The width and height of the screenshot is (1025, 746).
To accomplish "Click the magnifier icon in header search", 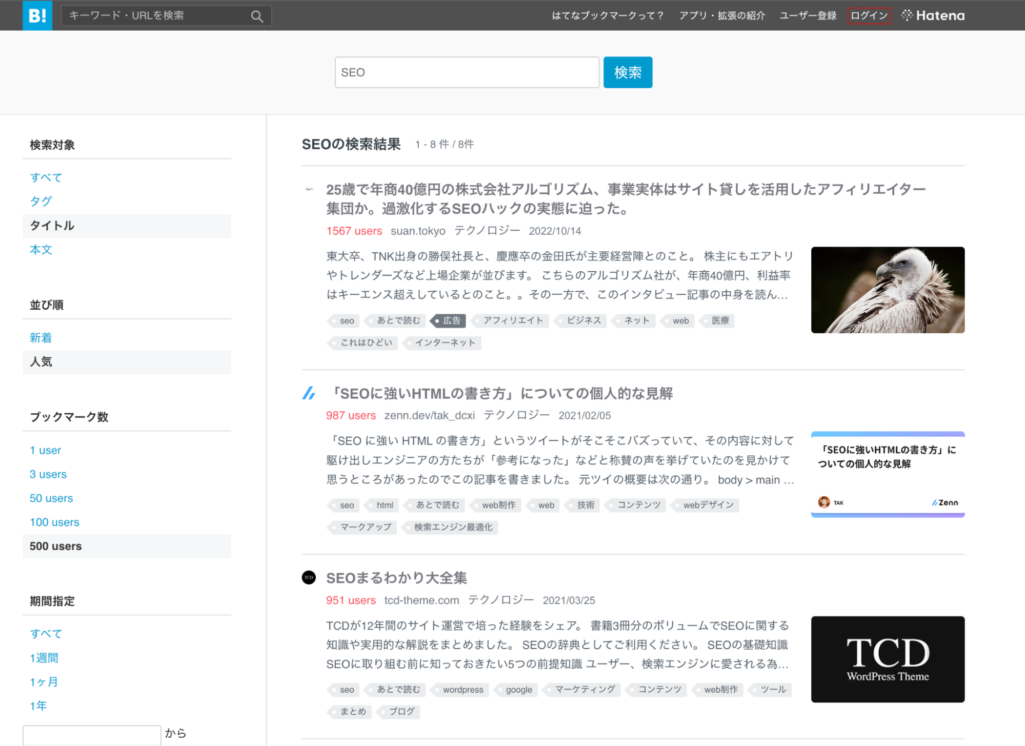I will click(257, 16).
